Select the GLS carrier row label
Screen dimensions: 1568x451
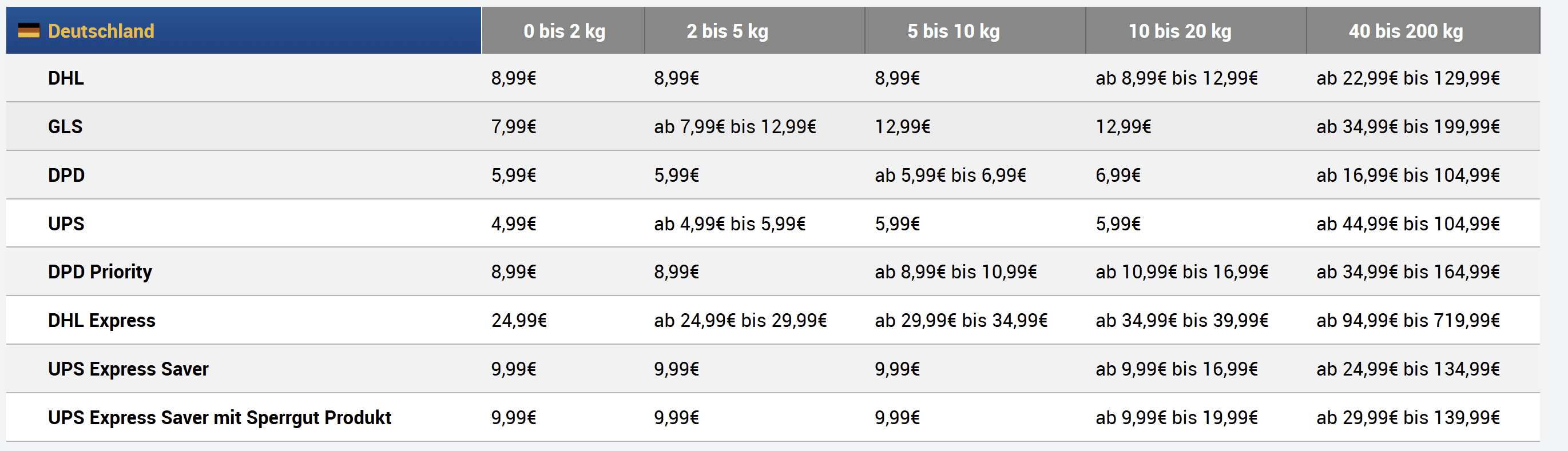coord(65,126)
